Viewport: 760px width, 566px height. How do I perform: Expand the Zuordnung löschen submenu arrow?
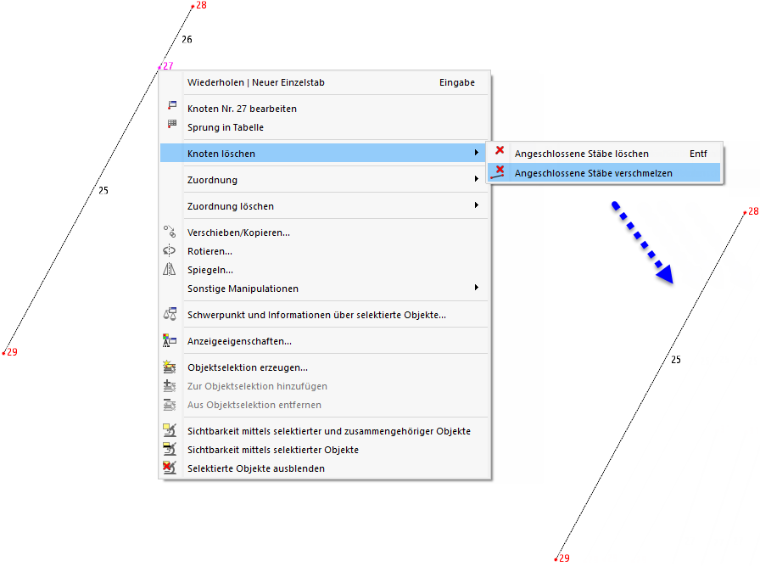pyautogui.click(x=476, y=205)
